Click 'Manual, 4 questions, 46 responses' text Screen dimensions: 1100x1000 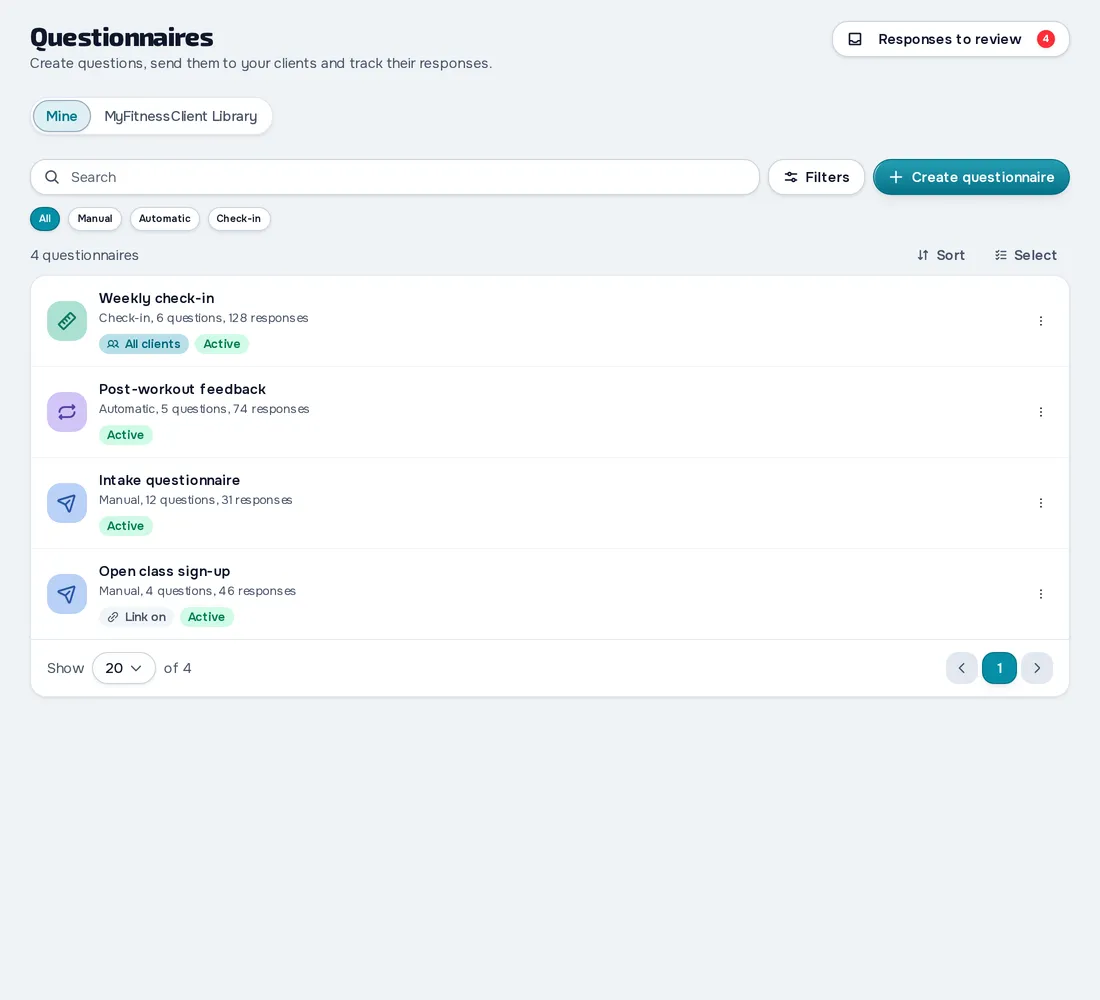(197, 591)
